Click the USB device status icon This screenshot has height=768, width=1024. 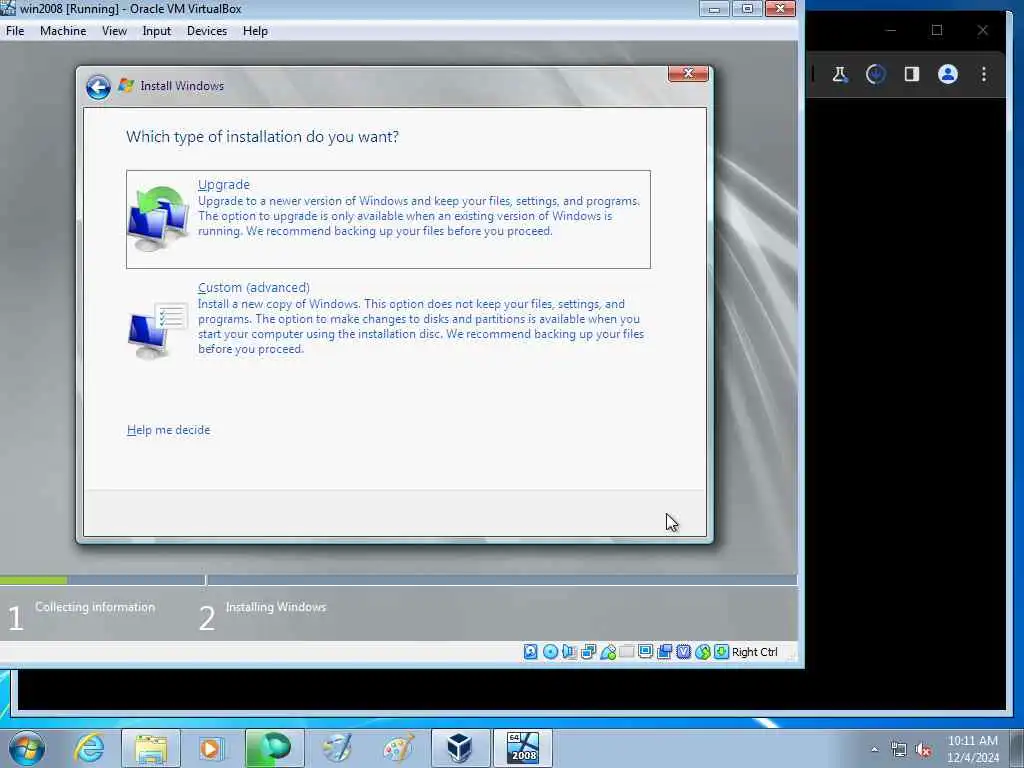(608, 652)
